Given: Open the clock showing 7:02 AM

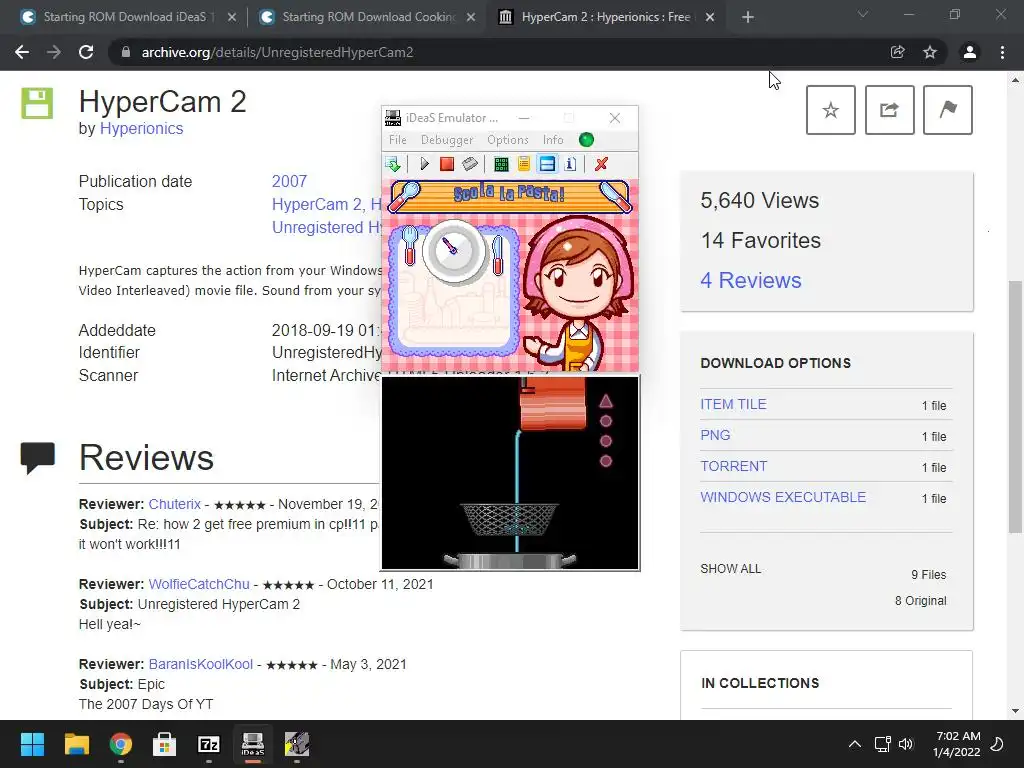Looking at the screenshot, I should pyautogui.click(x=957, y=744).
